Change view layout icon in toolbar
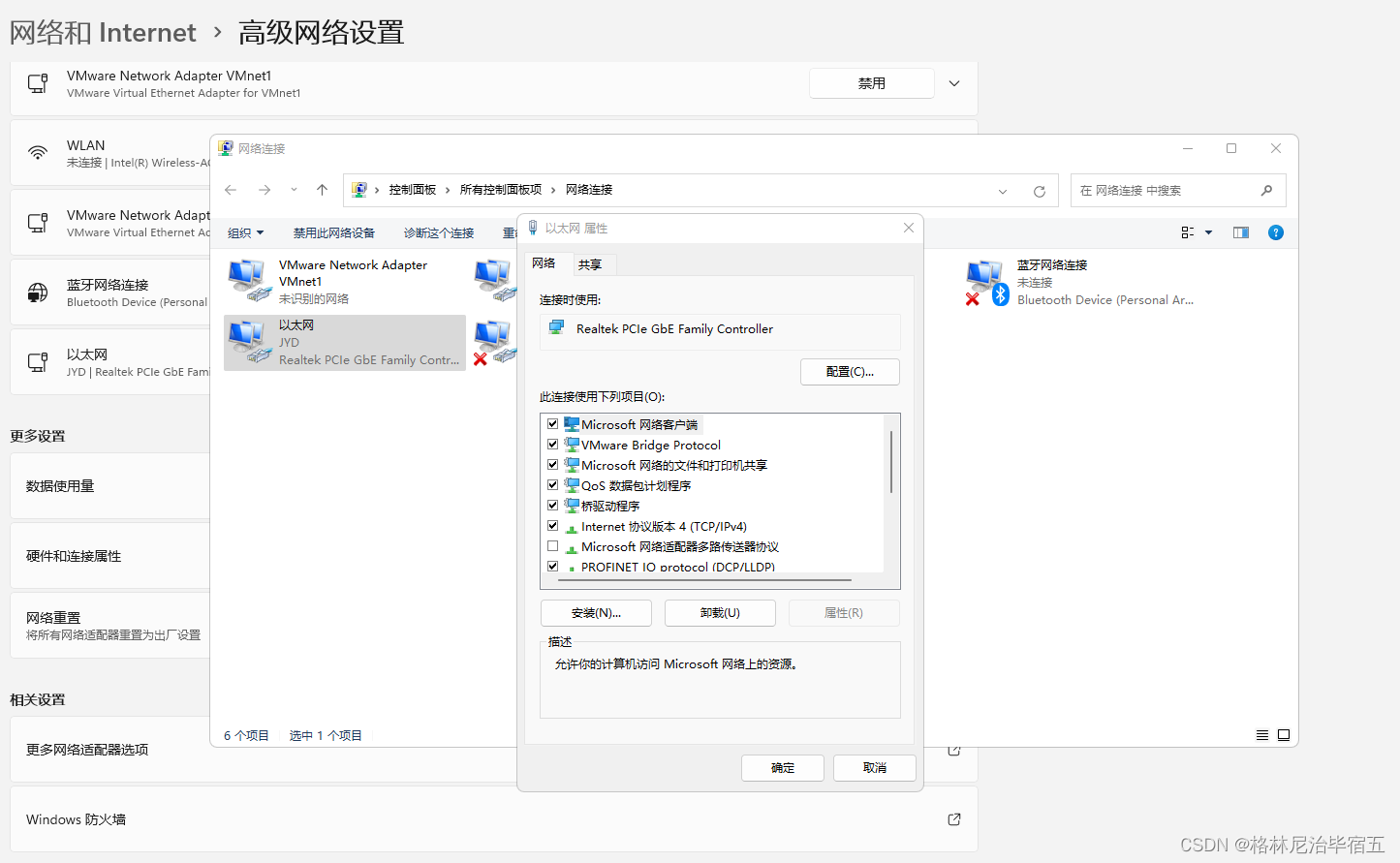Viewport: 1400px width, 863px height. [x=1188, y=232]
